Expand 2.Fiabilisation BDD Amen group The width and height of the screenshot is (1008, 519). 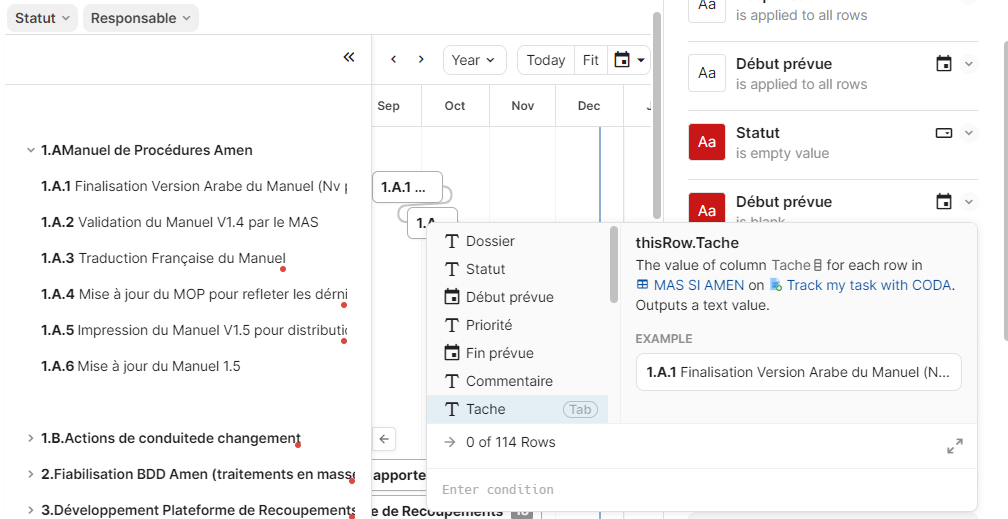click(x=30, y=474)
